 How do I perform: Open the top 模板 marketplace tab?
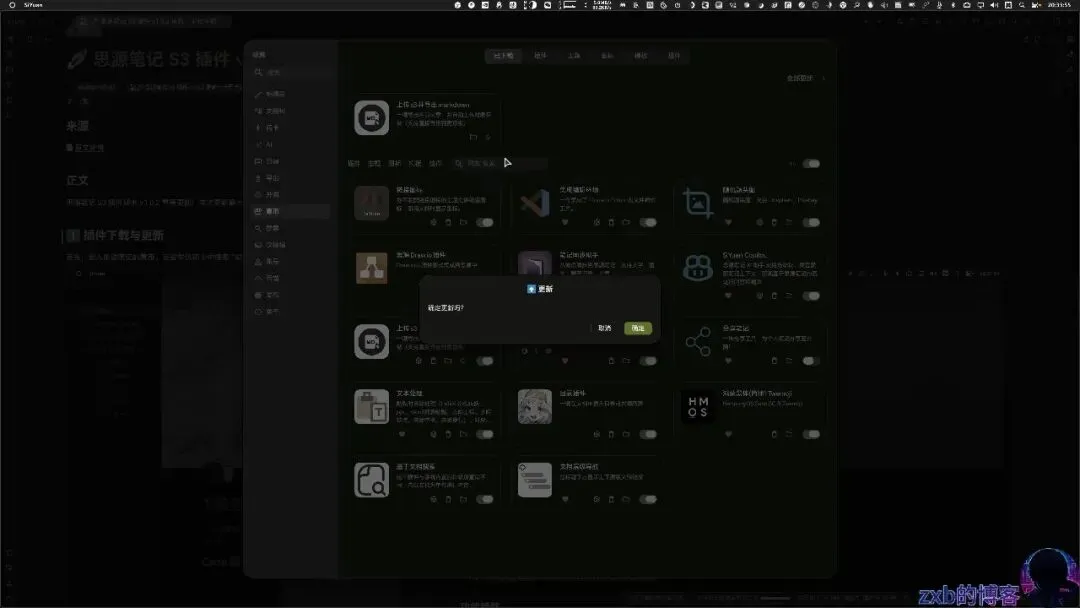click(641, 56)
